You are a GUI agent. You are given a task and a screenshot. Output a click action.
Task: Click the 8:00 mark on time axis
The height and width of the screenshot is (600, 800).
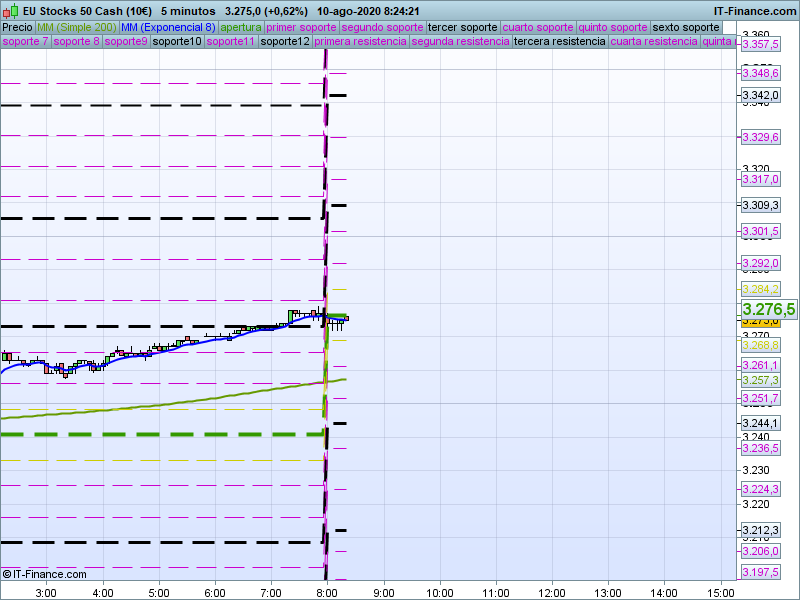point(326,592)
